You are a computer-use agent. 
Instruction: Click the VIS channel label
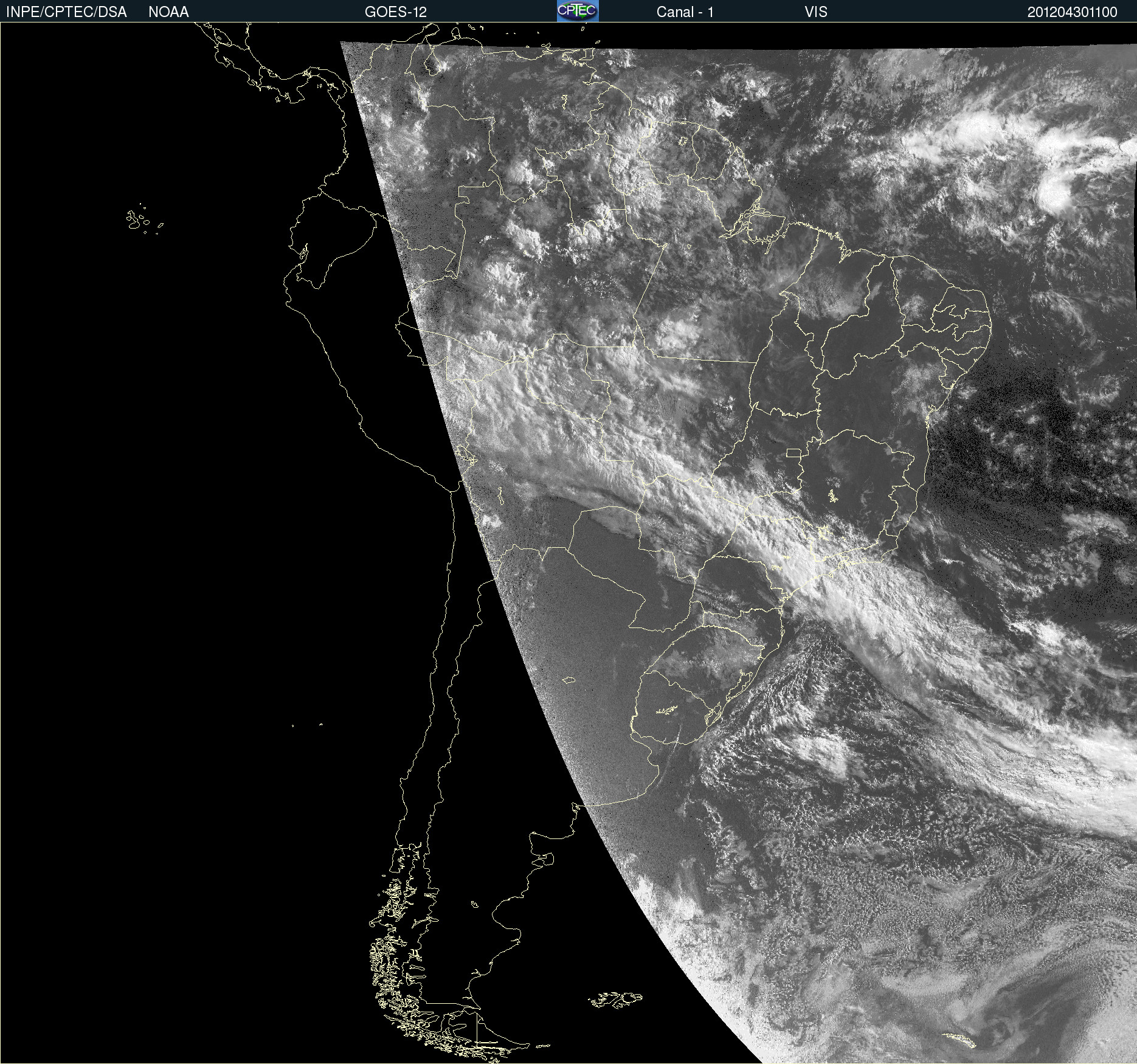click(x=816, y=12)
